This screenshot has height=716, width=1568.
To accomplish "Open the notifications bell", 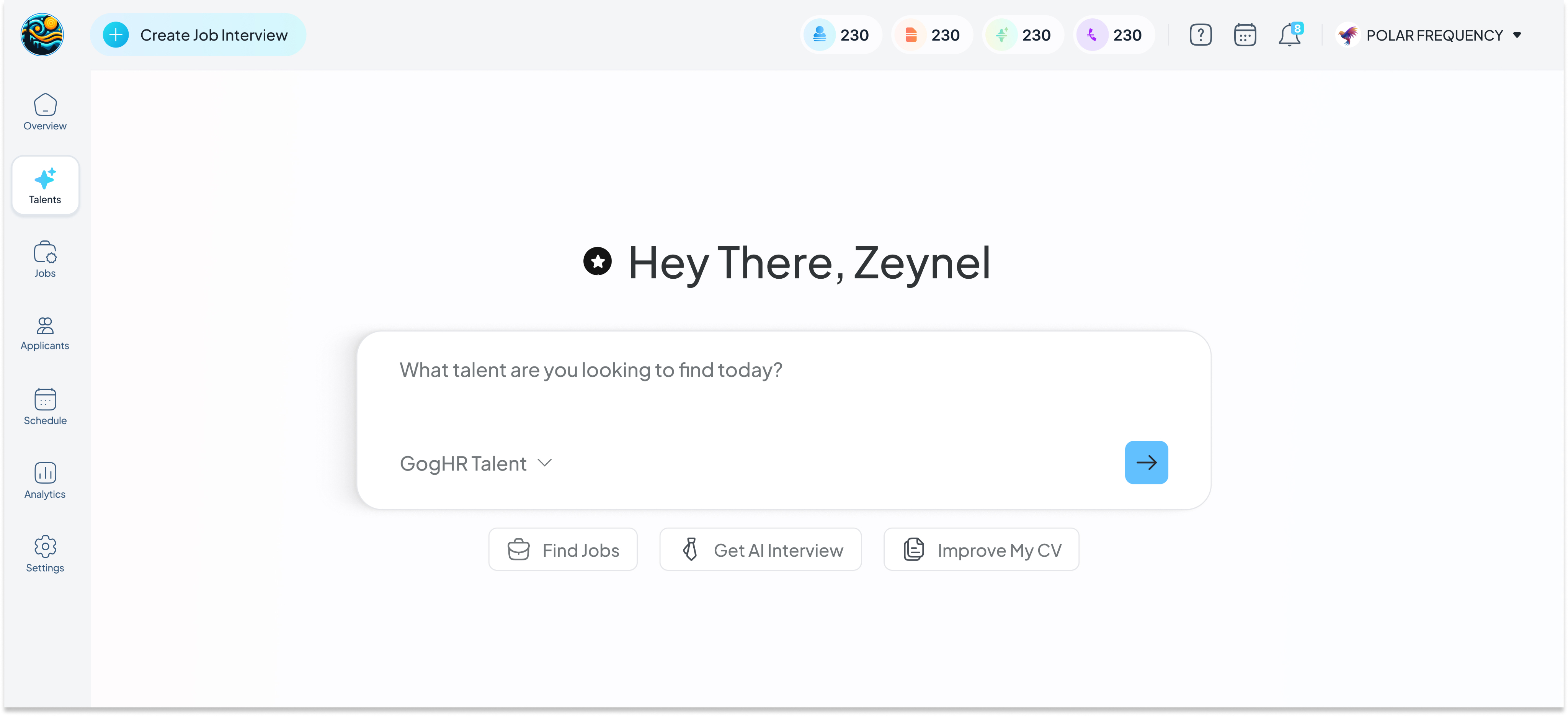I will coord(1289,35).
